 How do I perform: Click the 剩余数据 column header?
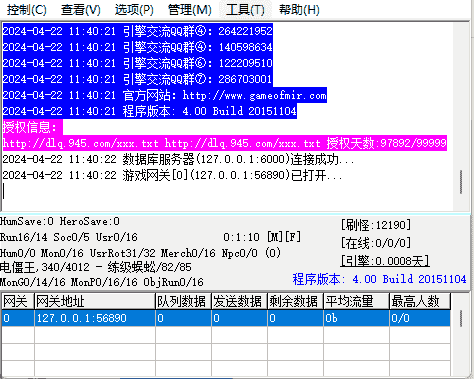295,301
